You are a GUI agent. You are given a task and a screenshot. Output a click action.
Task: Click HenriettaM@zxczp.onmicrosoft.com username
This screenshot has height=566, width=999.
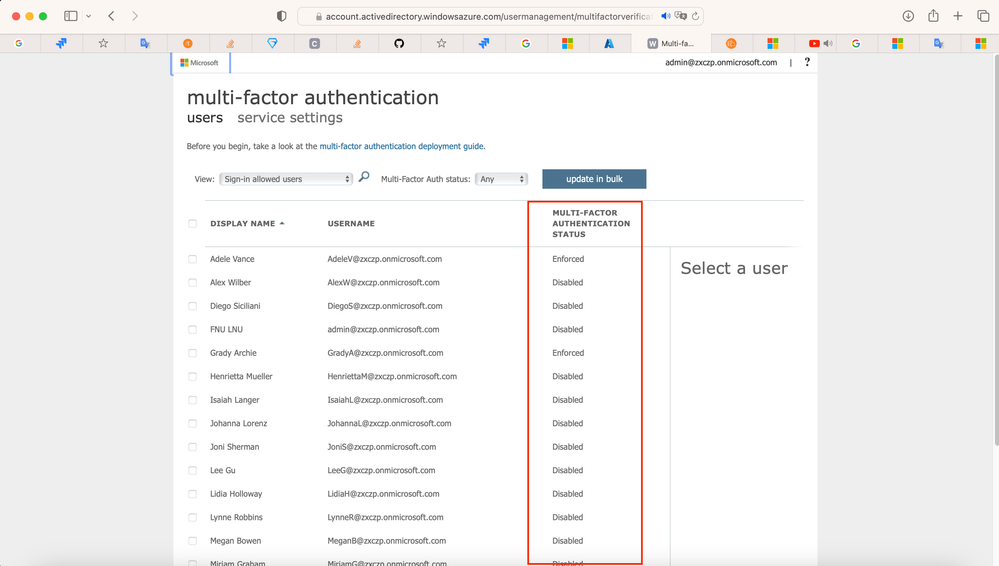coord(392,377)
